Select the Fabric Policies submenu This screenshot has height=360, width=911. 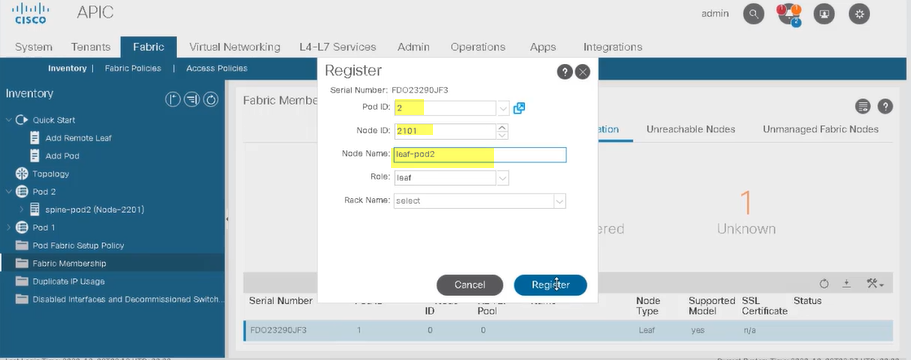pyautogui.click(x=133, y=68)
